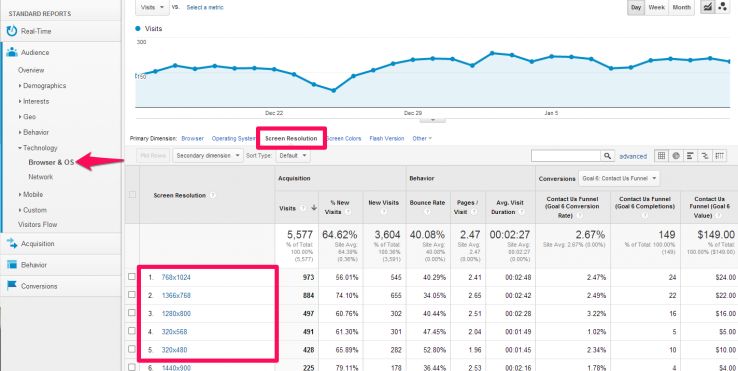Switch to data table view icon
The width and height of the screenshot is (738, 371).
tap(661, 156)
